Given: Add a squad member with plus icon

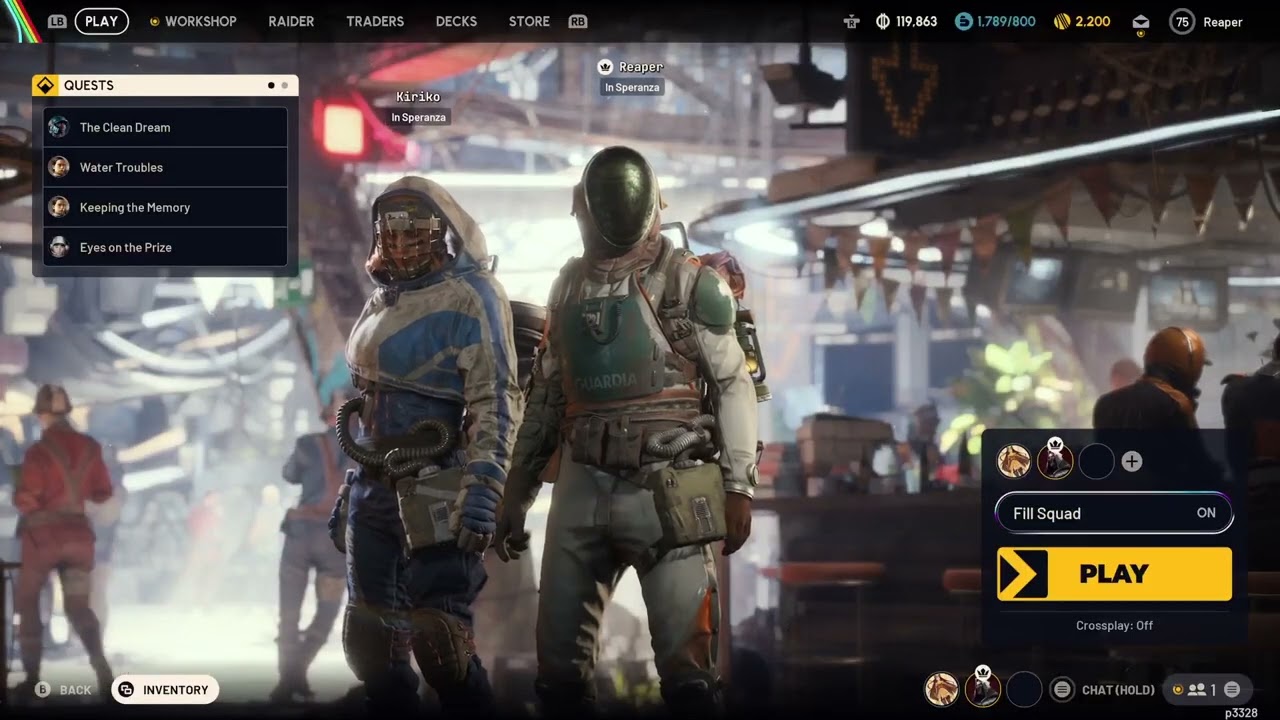Looking at the screenshot, I should [x=1132, y=461].
